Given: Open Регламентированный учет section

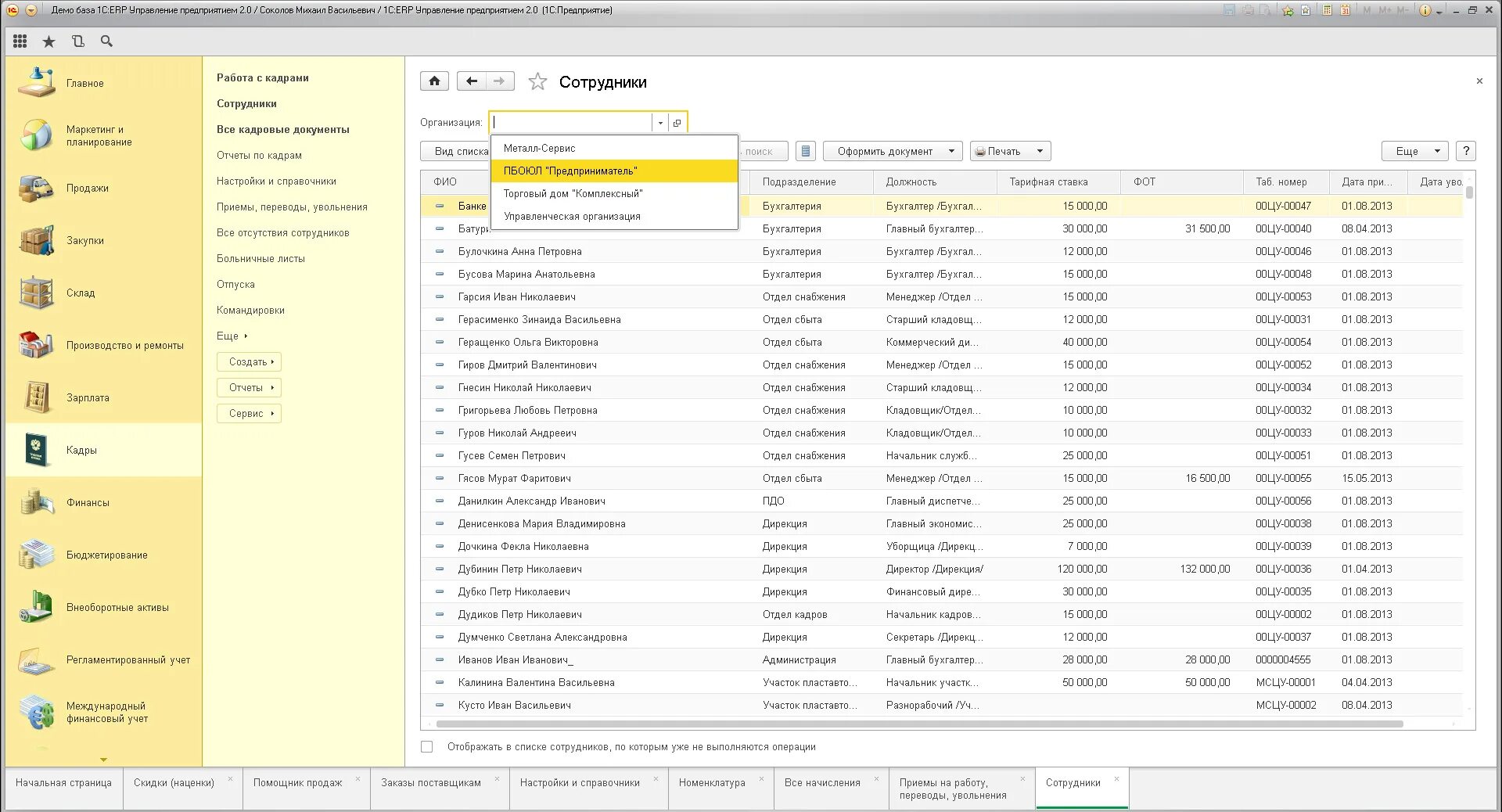Looking at the screenshot, I should click(103, 659).
